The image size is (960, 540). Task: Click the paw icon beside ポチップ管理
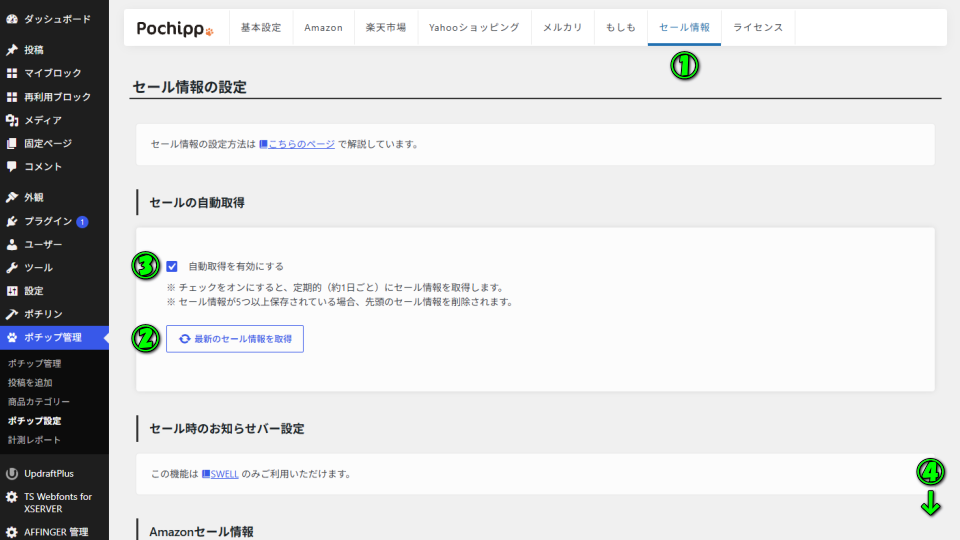click(12, 337)
